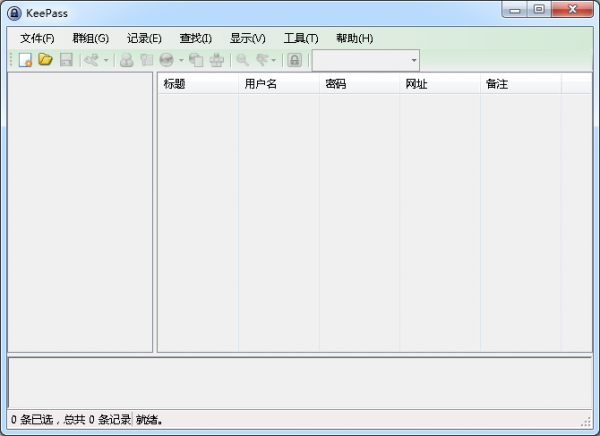Open the quick search combo box

(366, 60)
